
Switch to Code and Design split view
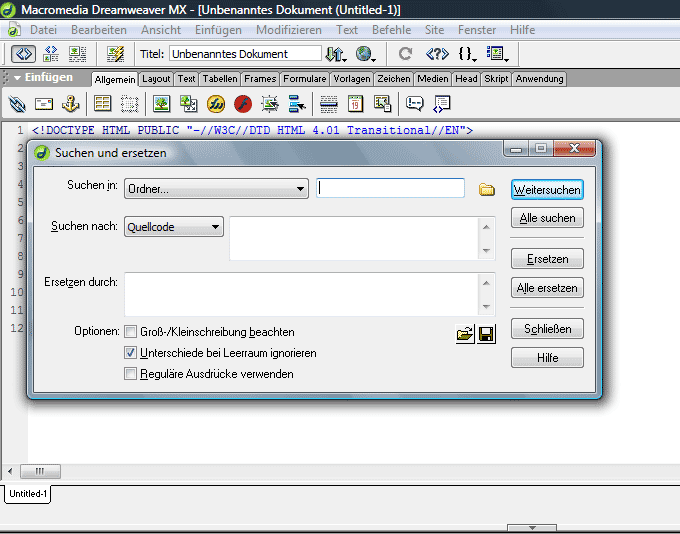[51, 54]
